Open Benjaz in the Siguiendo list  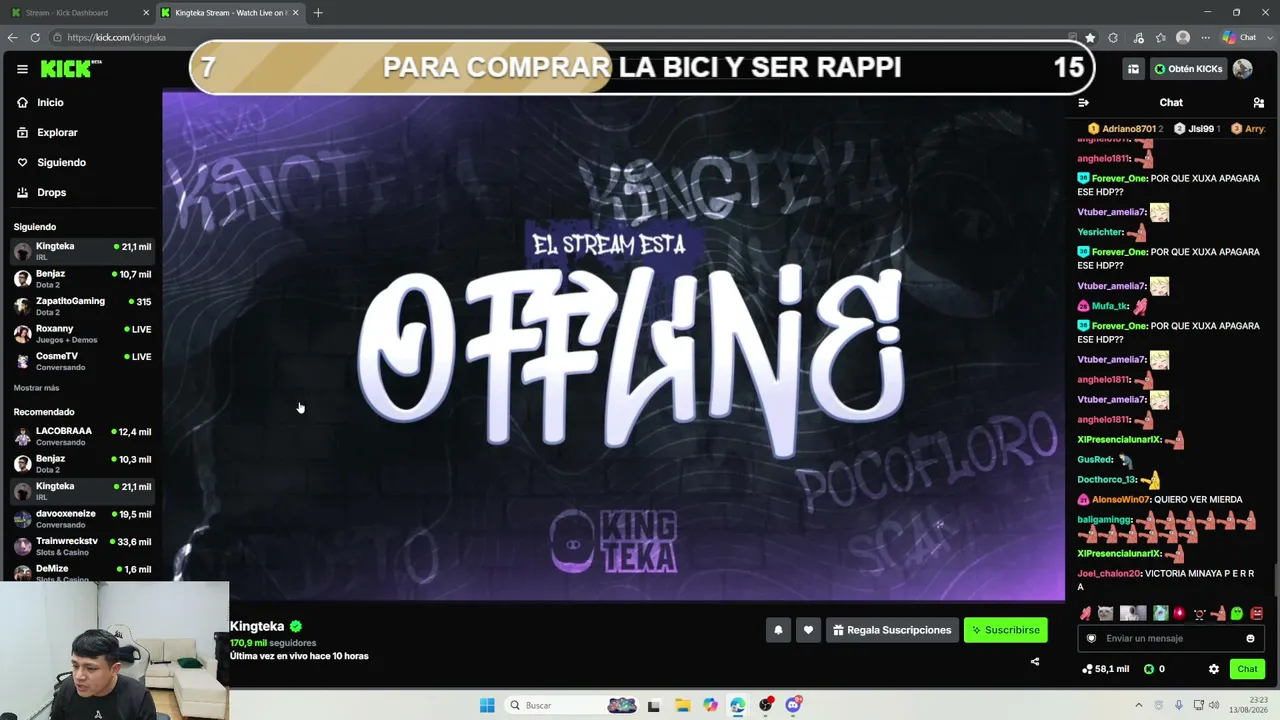click(x=82, y=279)
